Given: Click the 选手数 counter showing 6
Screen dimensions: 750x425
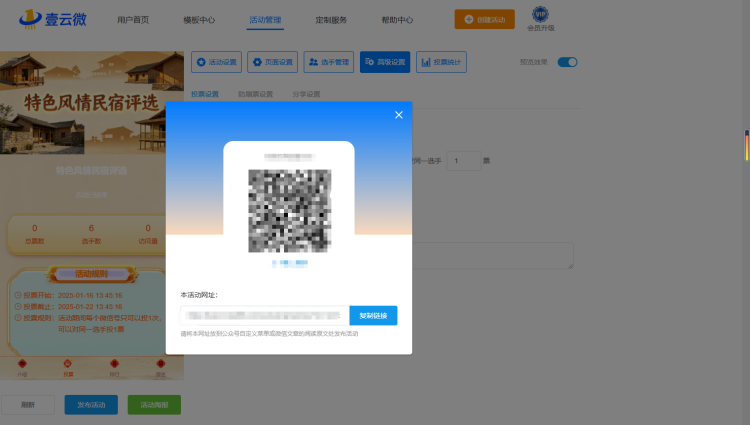Looking at the screenshot, I should pos(91,234).
